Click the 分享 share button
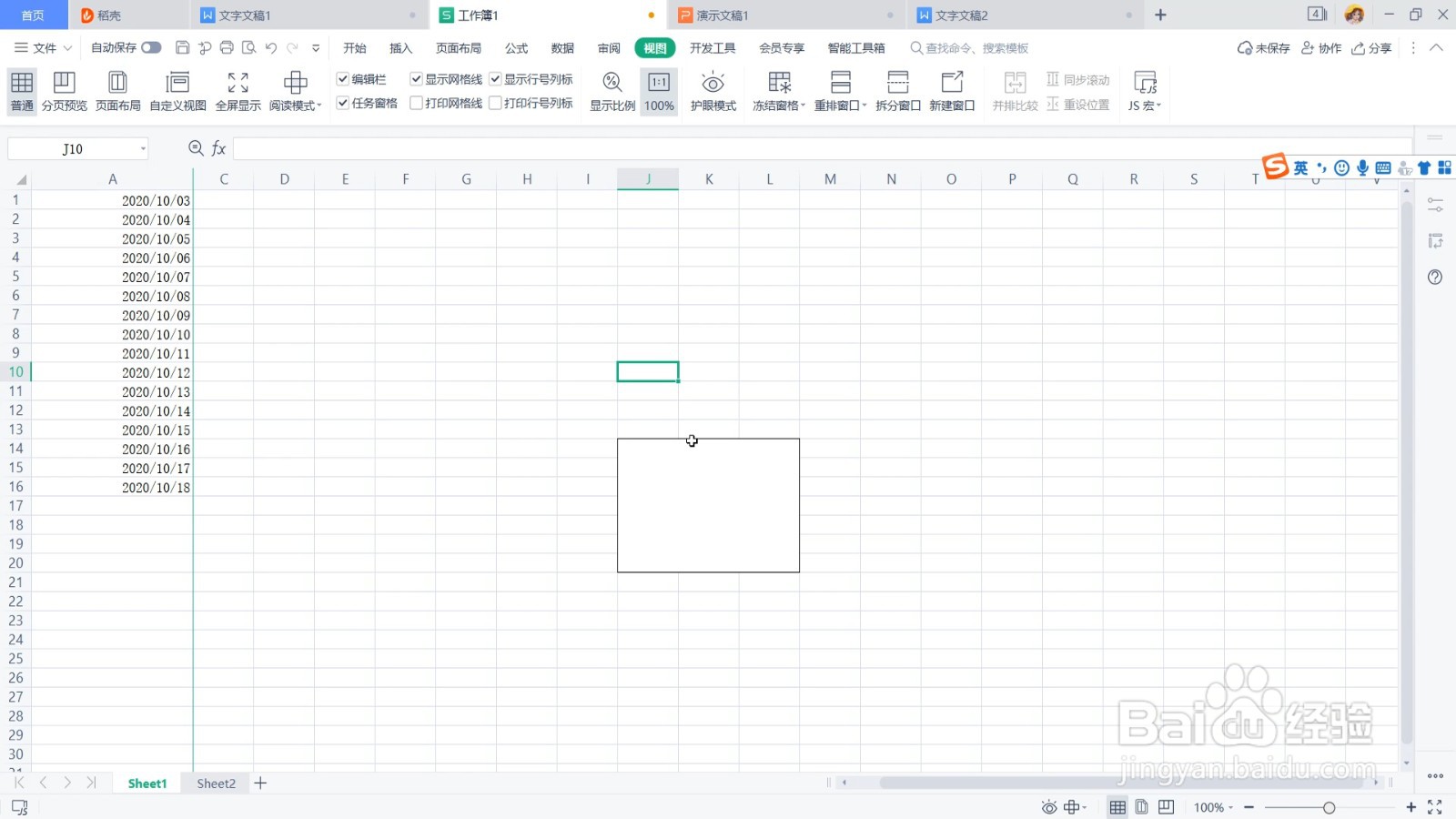 [1371, 48]
